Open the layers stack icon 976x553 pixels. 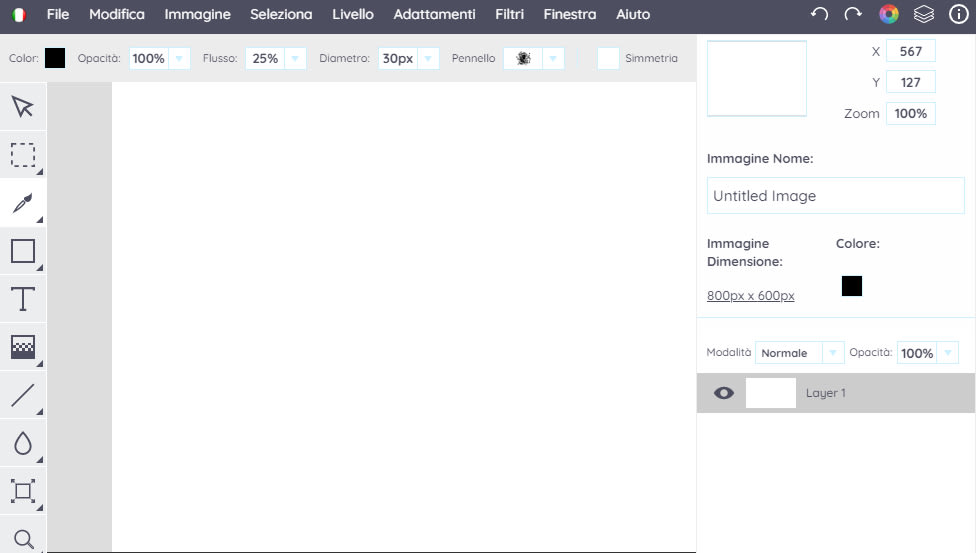coord(924,14)
